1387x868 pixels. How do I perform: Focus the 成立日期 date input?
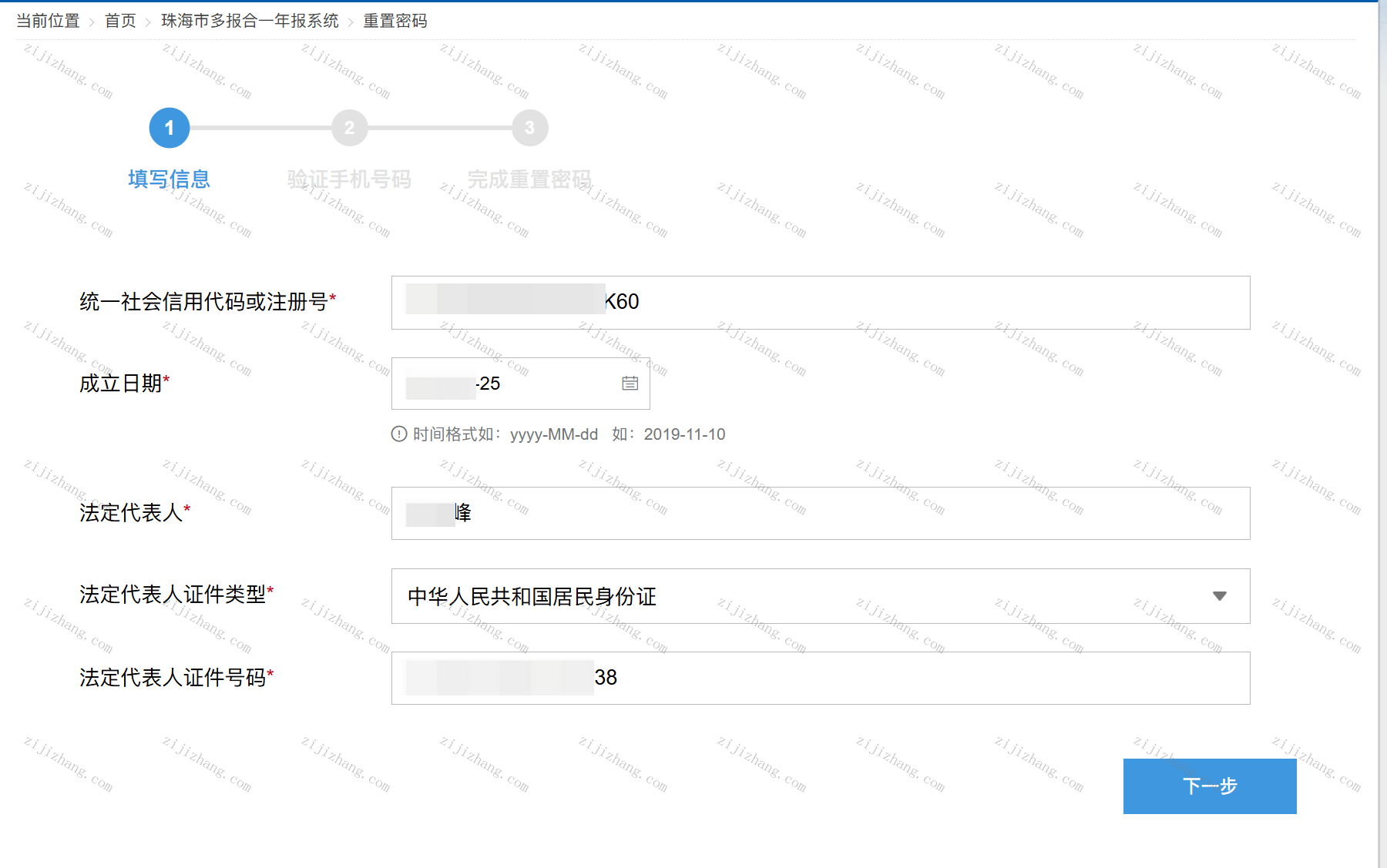[x=521, y=384]
